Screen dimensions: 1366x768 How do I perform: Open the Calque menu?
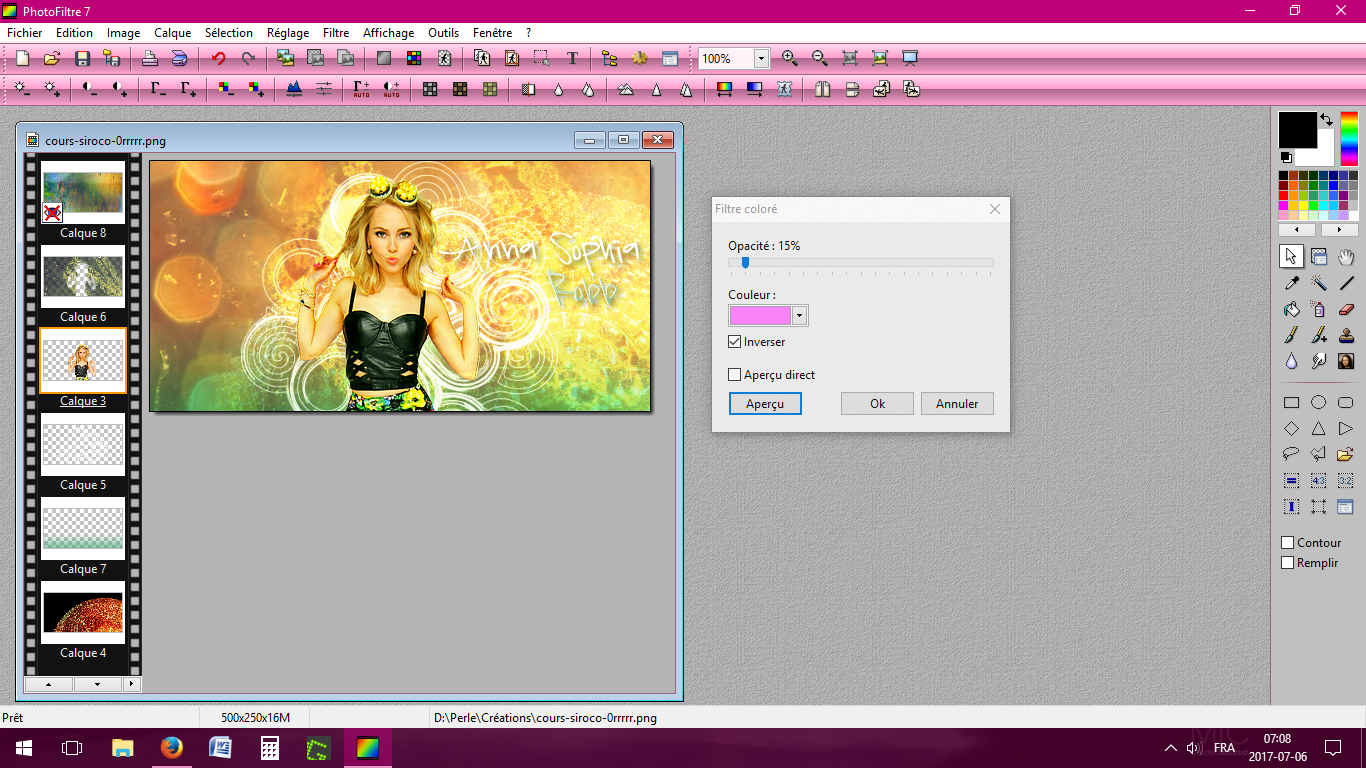pos(173,33)
